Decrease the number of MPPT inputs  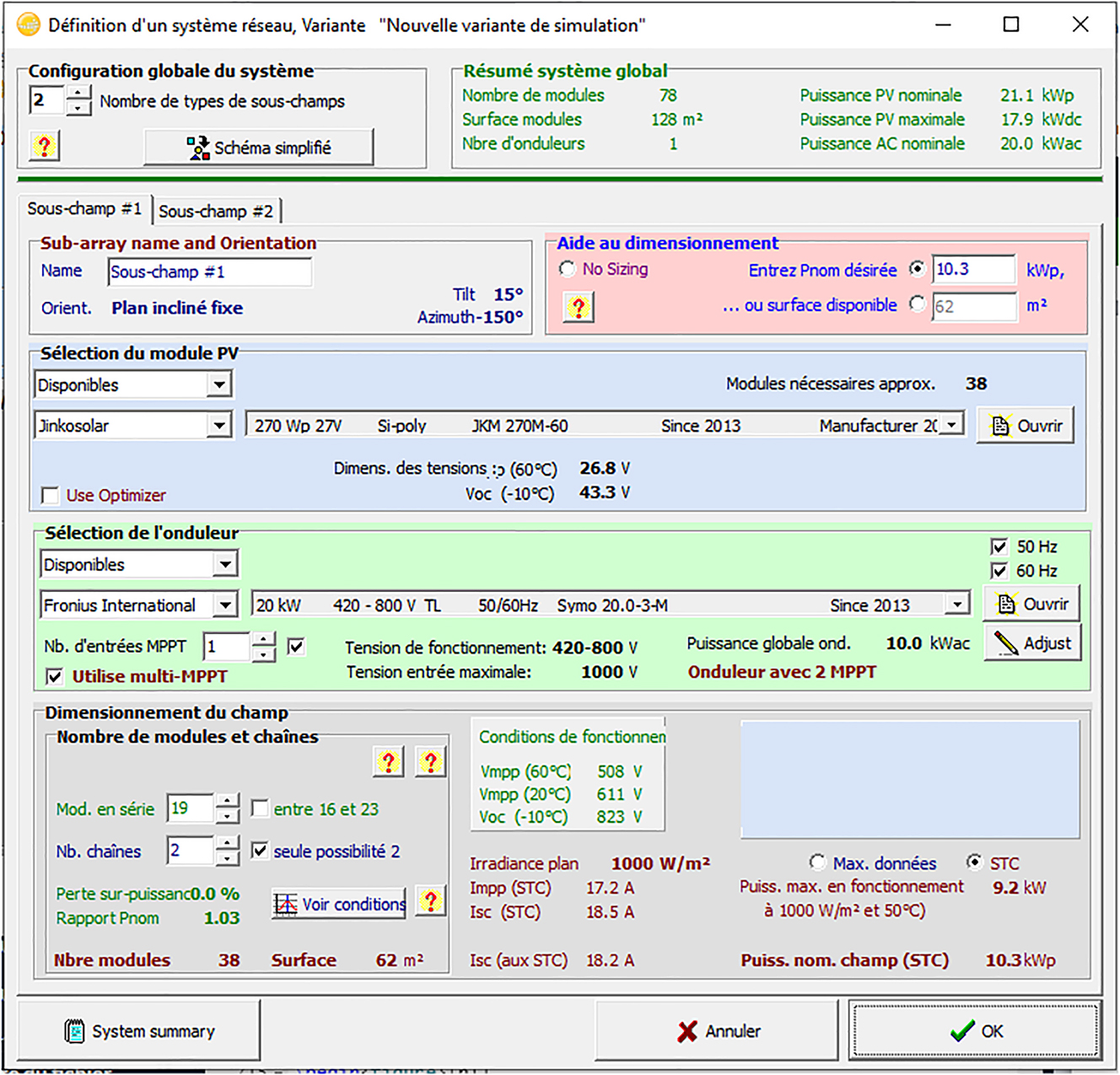pyautogui.click(x=264, y=654)
